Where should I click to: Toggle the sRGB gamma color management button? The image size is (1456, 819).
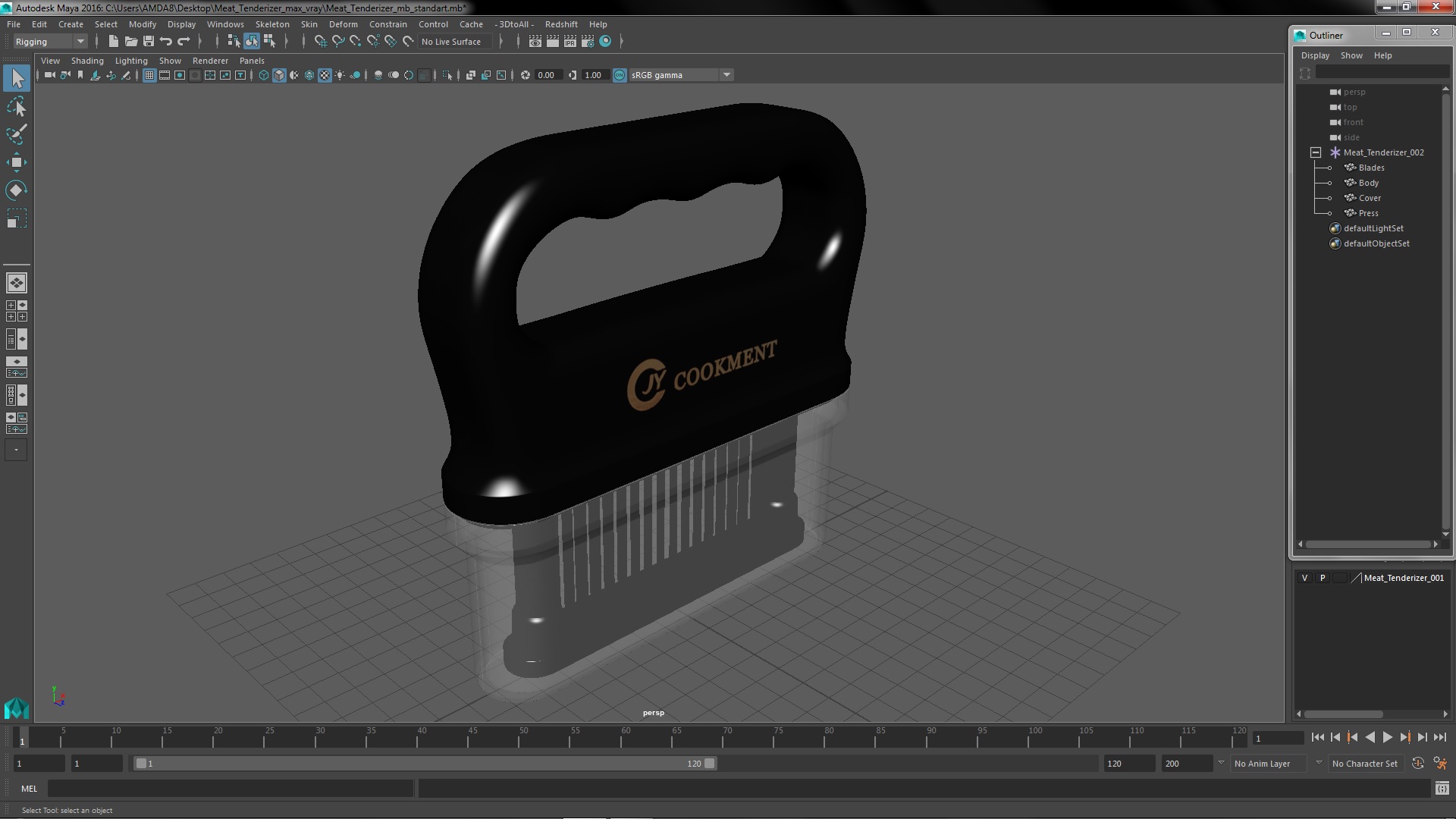click(620, 75)
